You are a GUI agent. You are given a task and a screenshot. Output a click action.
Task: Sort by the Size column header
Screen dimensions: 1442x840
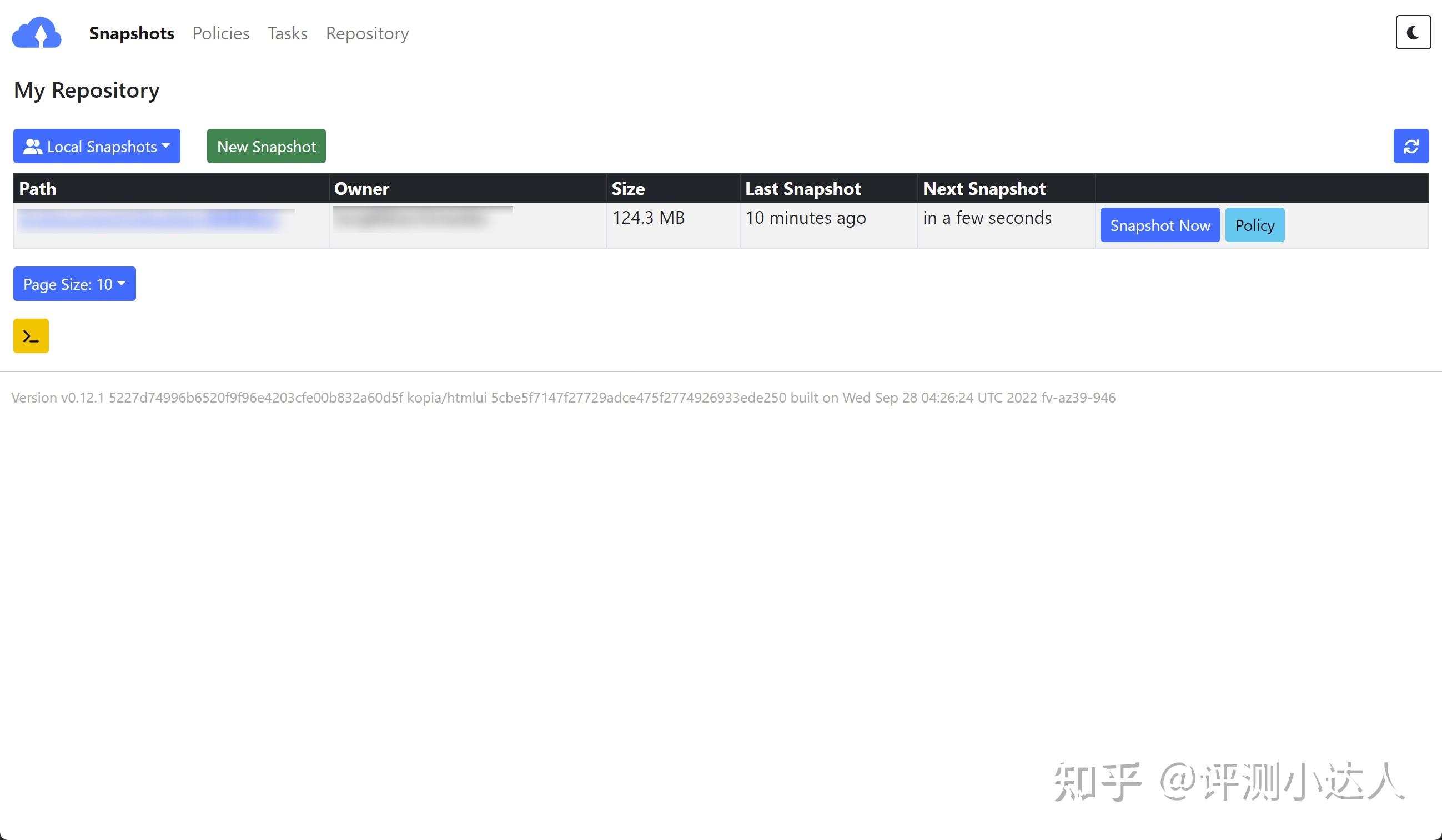coord(628,189)
